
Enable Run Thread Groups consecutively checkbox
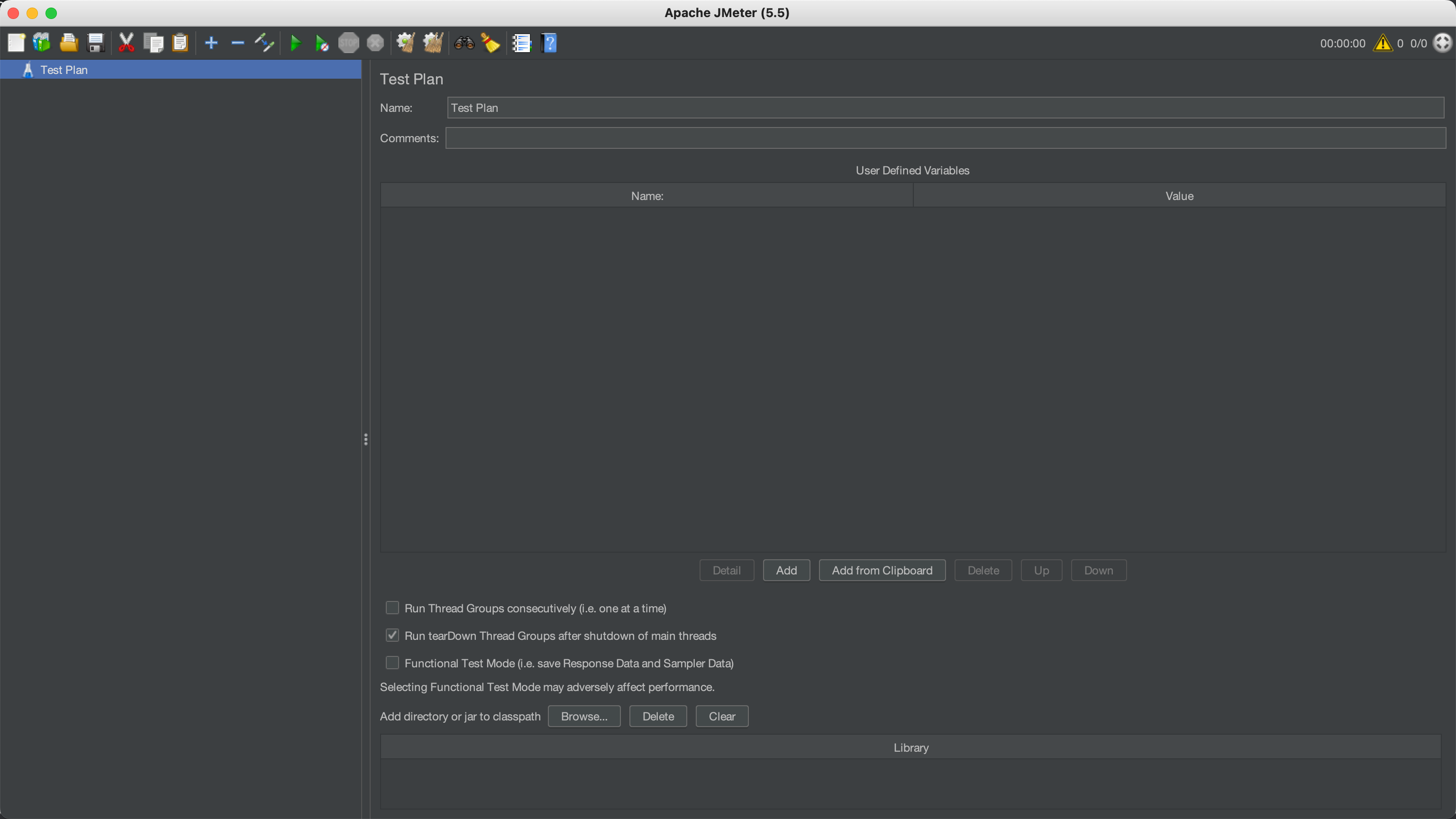coord(392,608)
